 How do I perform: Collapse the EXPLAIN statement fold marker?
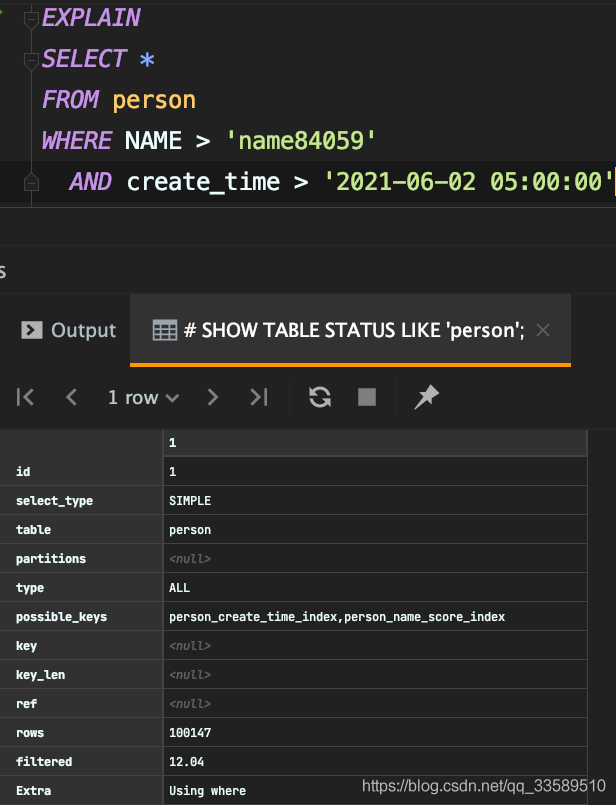point(30,19)
